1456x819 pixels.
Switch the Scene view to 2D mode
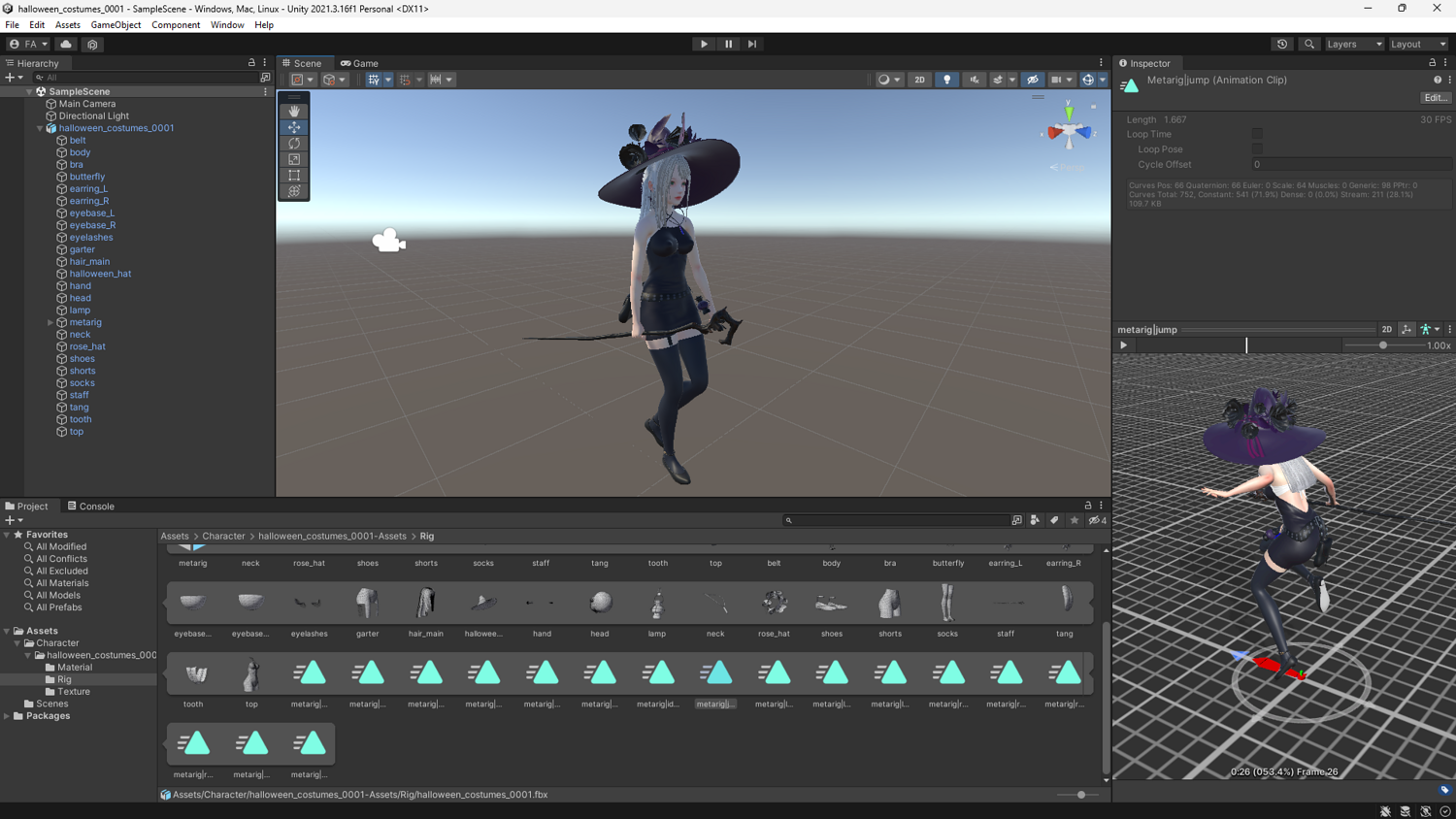[x=919, y=79]
